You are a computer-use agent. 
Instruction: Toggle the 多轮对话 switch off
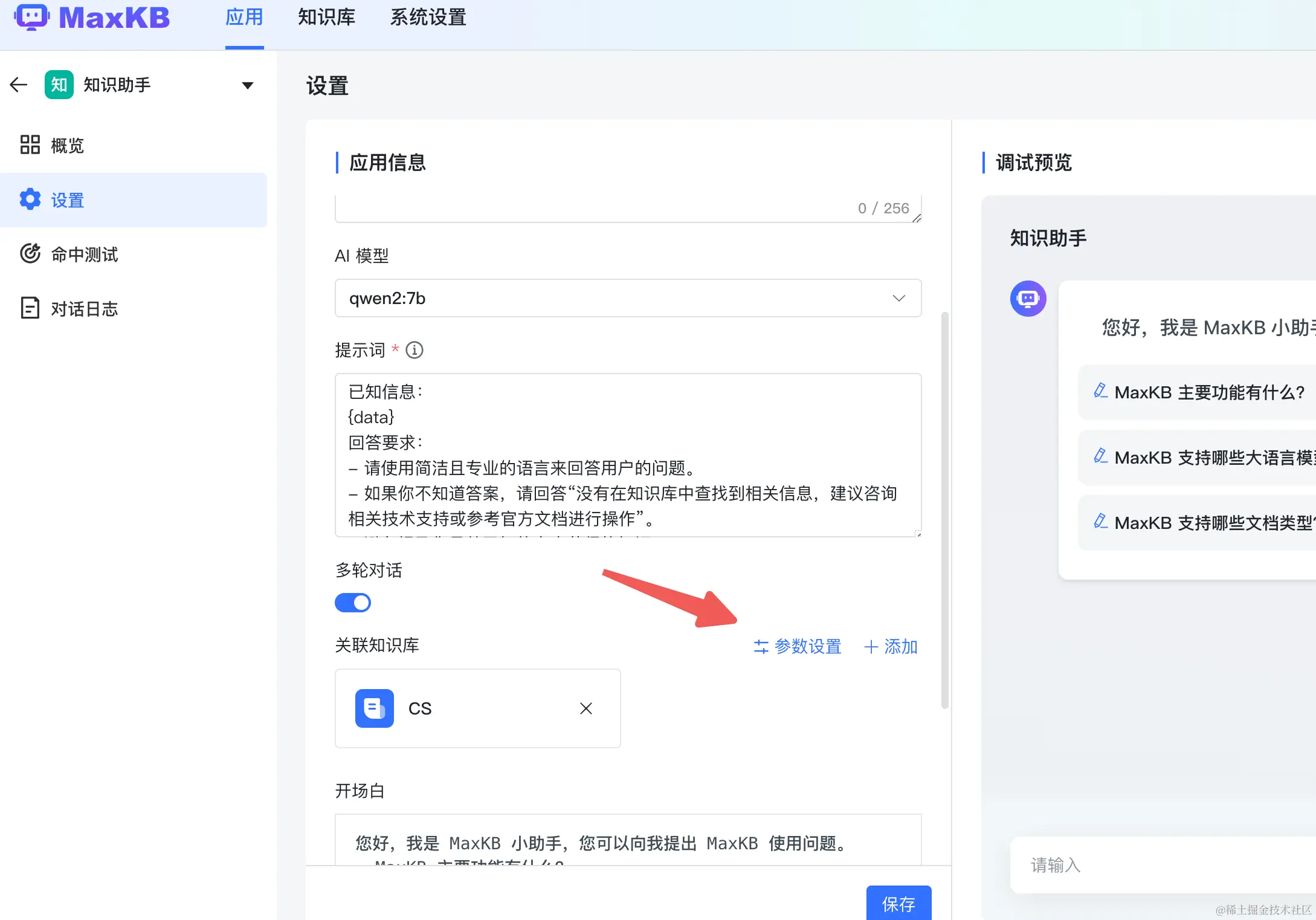[353, 603]
